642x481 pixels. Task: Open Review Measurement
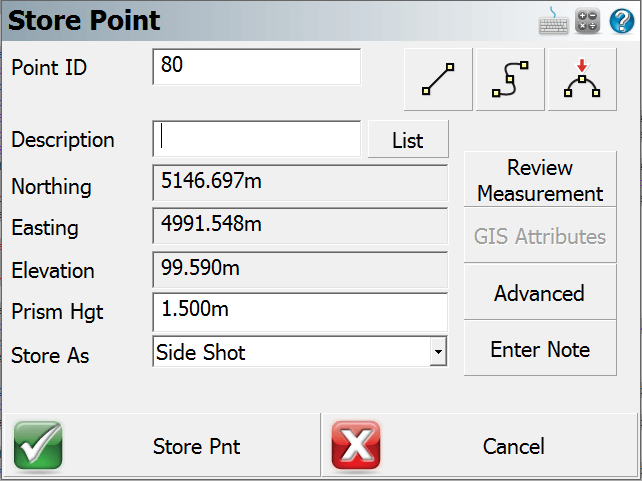coord(540,179)
